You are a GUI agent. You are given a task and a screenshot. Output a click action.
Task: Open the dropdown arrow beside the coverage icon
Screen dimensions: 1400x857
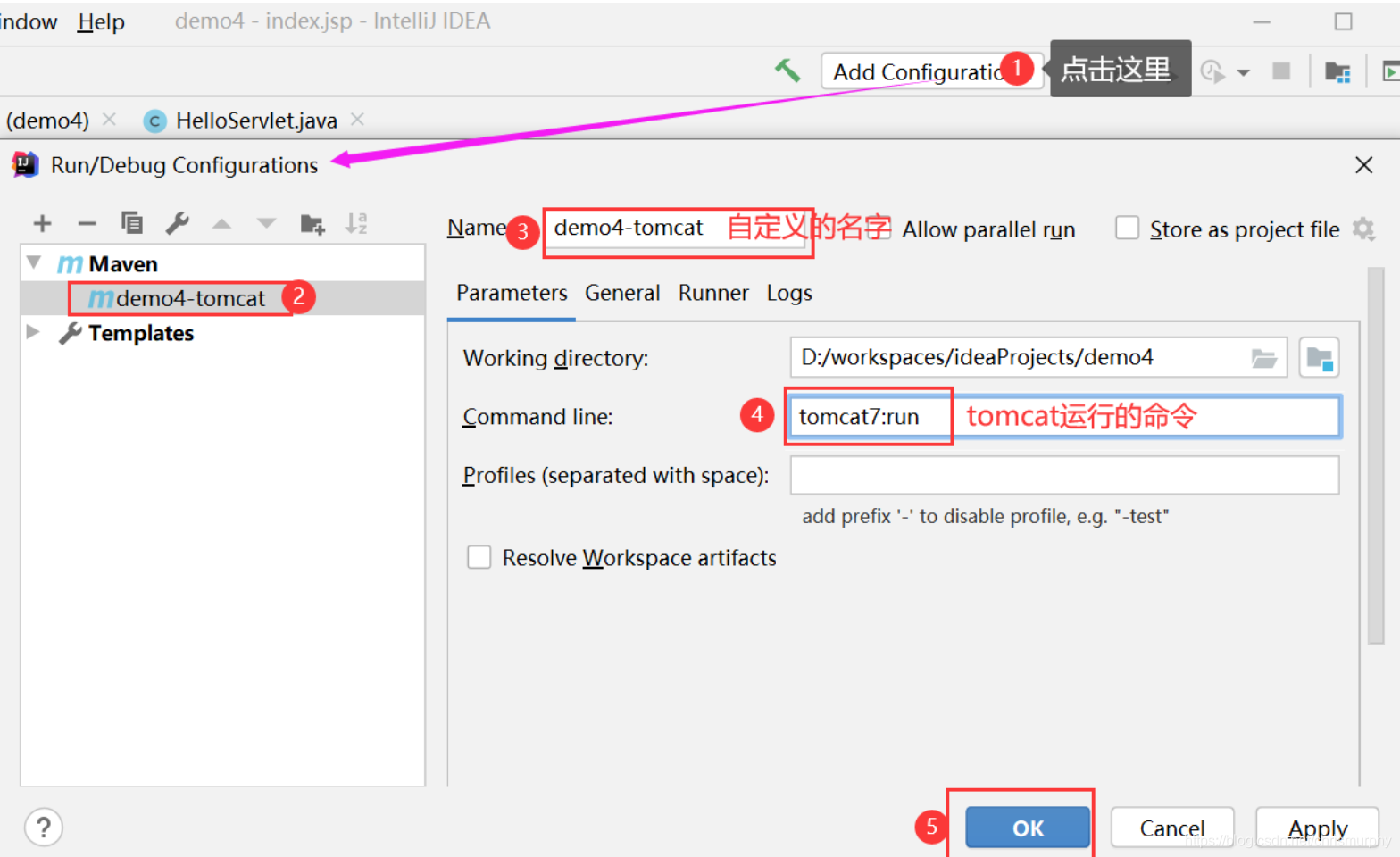(x=1243, y=72)
